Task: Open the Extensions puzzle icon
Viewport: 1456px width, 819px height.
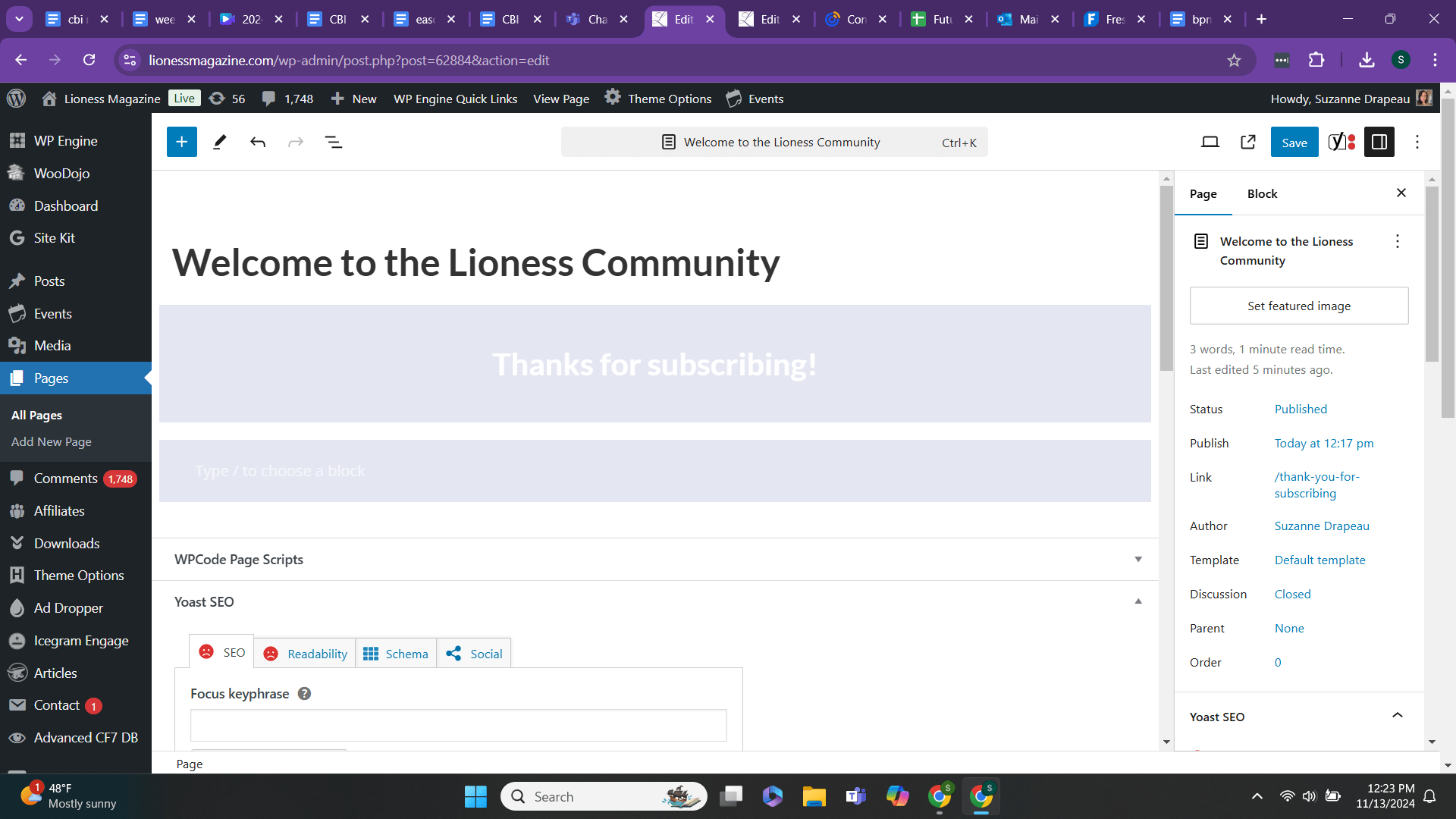Action: (1316, 60)
